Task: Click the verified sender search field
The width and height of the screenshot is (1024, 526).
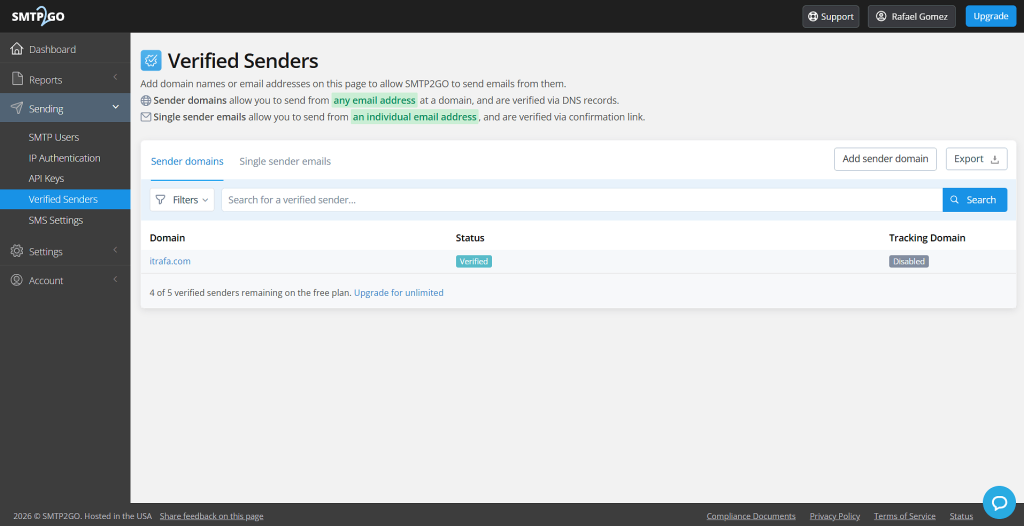Action: 582,200
